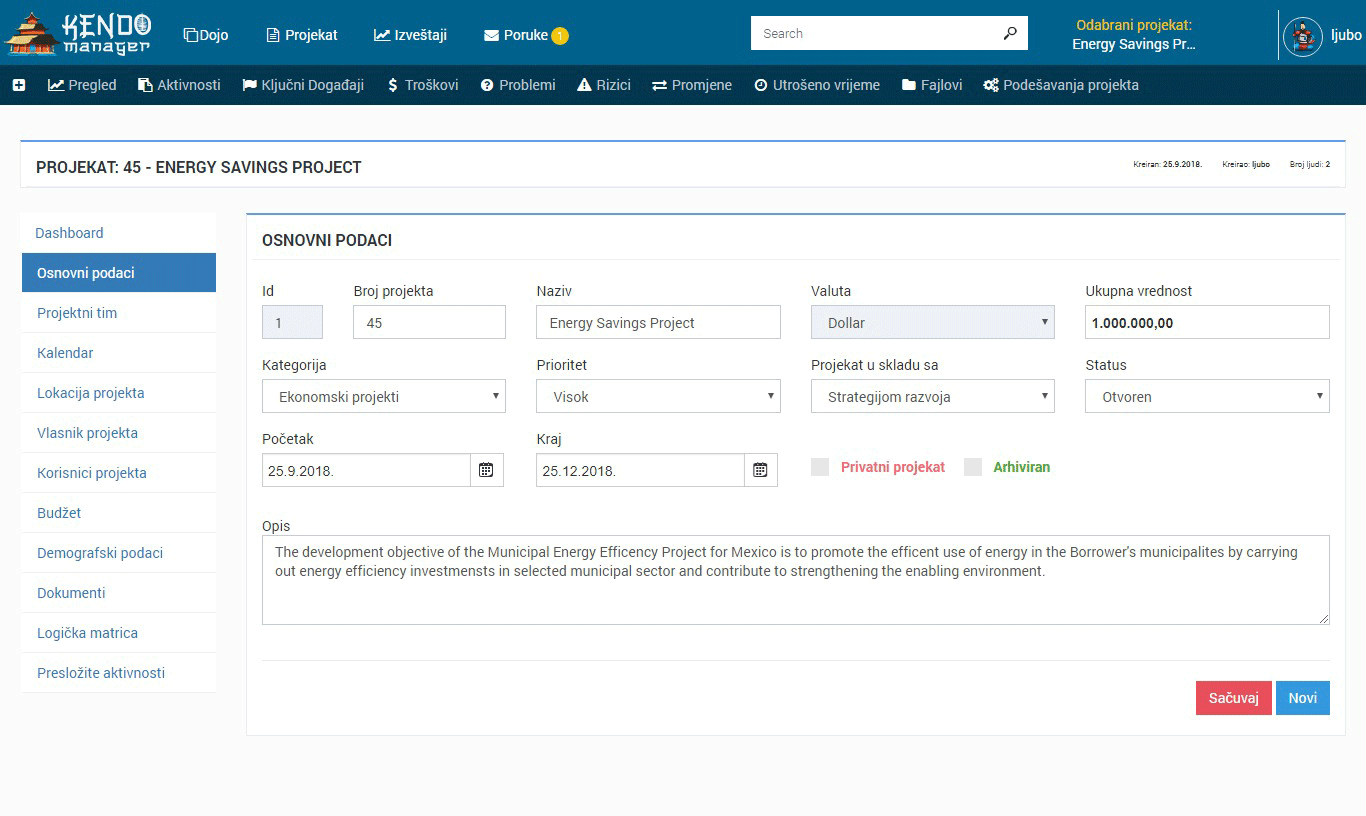Select Osnovni podaci sidebar item

pyautogui.click(x=119, y=273)
